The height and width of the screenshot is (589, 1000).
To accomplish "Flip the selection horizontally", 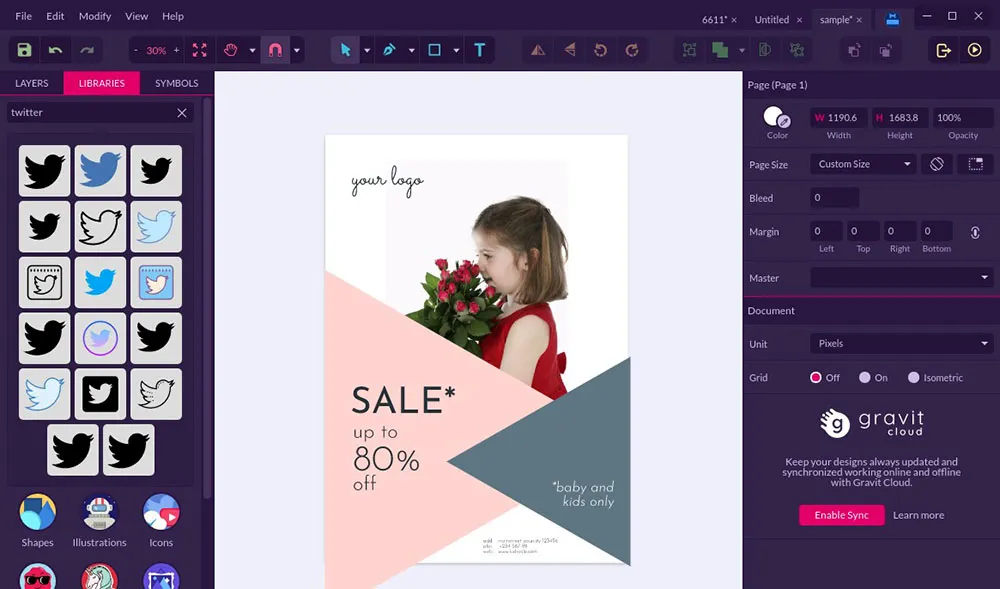I will [538, 50].
